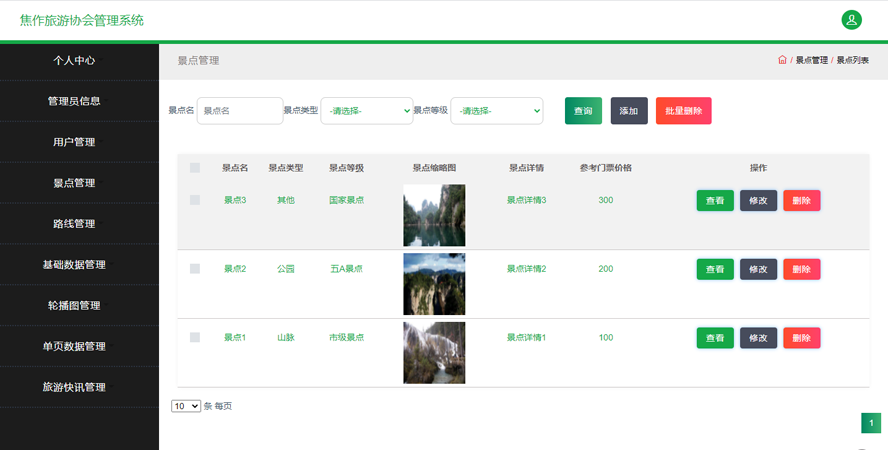
Task: Check the checkbox for 景点3 row
Action: [x=195, y=200]
